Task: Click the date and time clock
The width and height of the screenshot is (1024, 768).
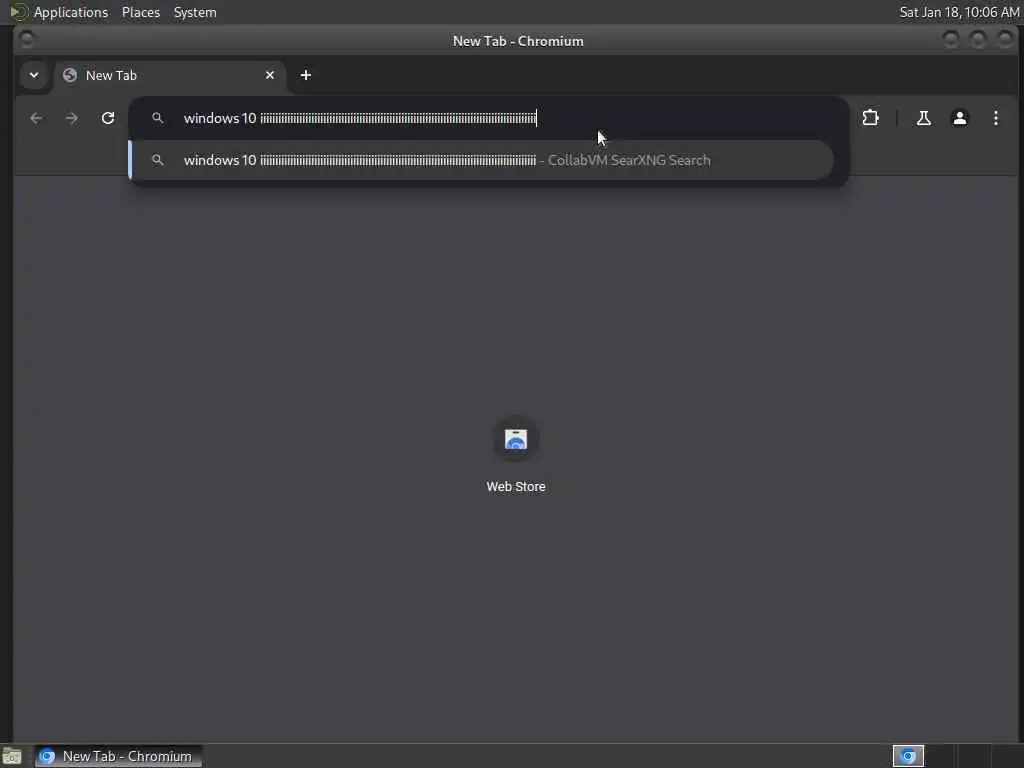Action: [x=959, y=12]
